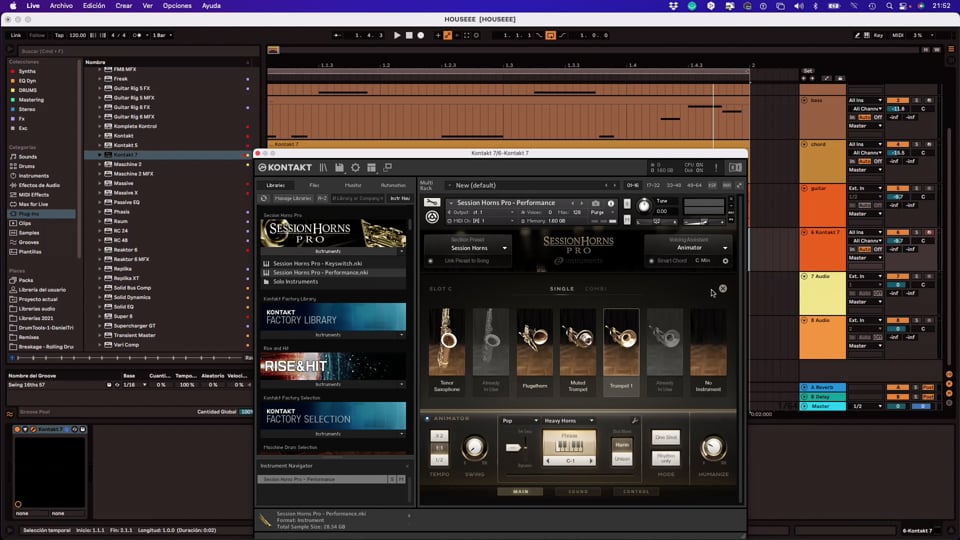Open macOS Spotlight search icon
This screenshot has height=540, width=960.
point(889,6)
